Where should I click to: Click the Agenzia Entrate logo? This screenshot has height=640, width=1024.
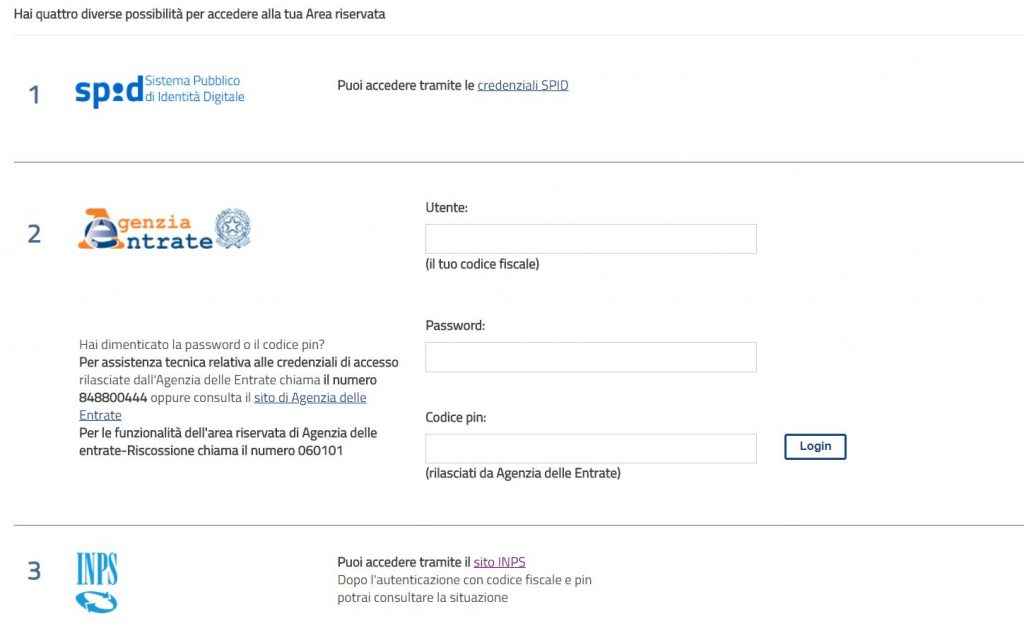pyautogui.click(x=165, y=229)
